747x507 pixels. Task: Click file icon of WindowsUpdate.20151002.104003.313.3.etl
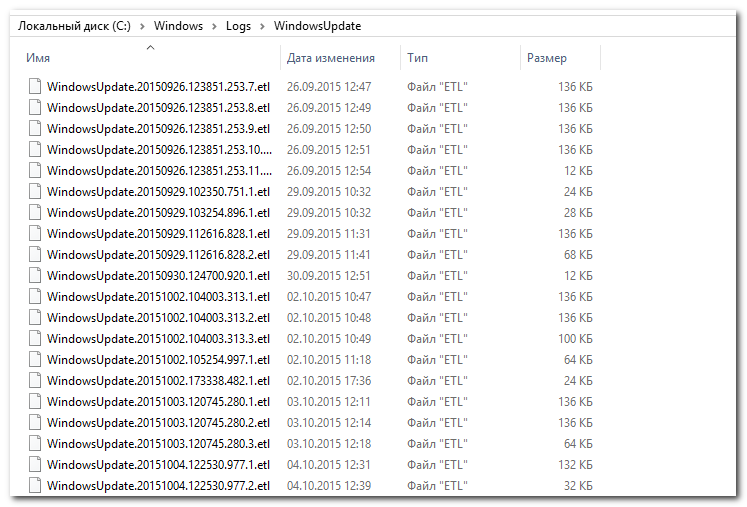(x=35, y=338)
